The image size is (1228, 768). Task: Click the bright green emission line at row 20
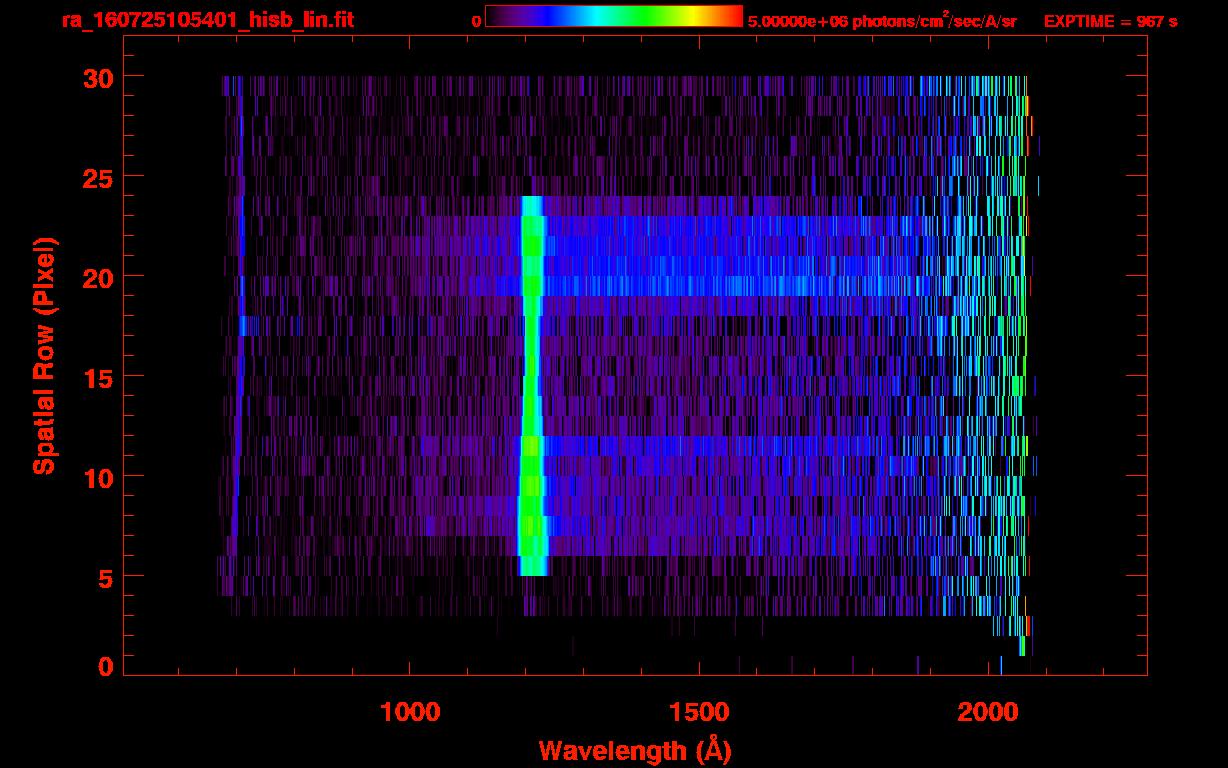[x=532, y=275]
